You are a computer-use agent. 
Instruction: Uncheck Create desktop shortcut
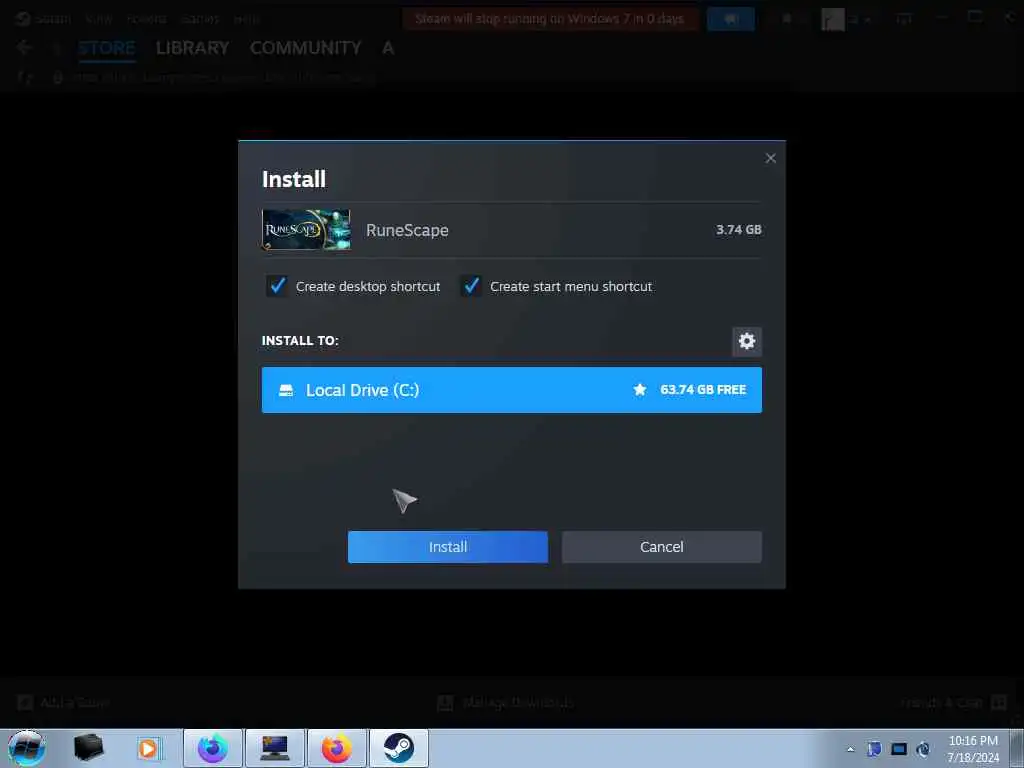pyautogui.click(x=277, y=285)
